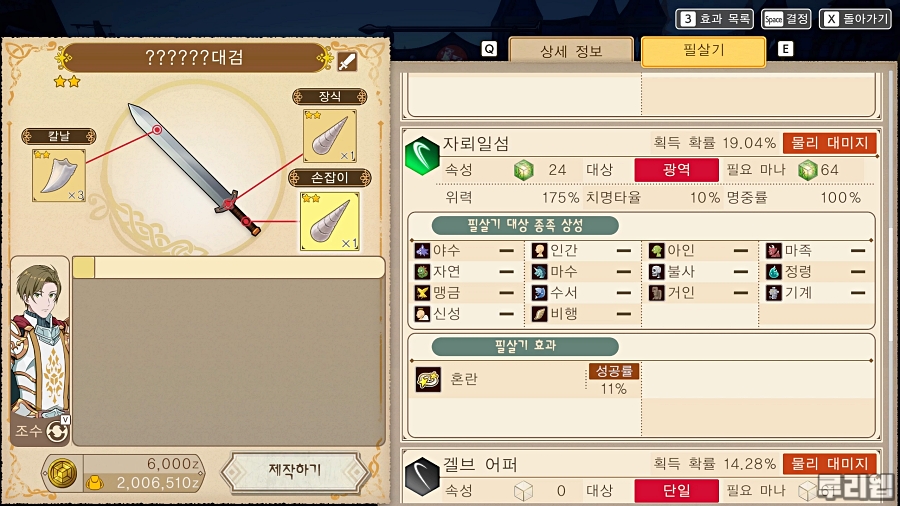
Task: Click the 돌아가기 back button
Action: point(855,19)
